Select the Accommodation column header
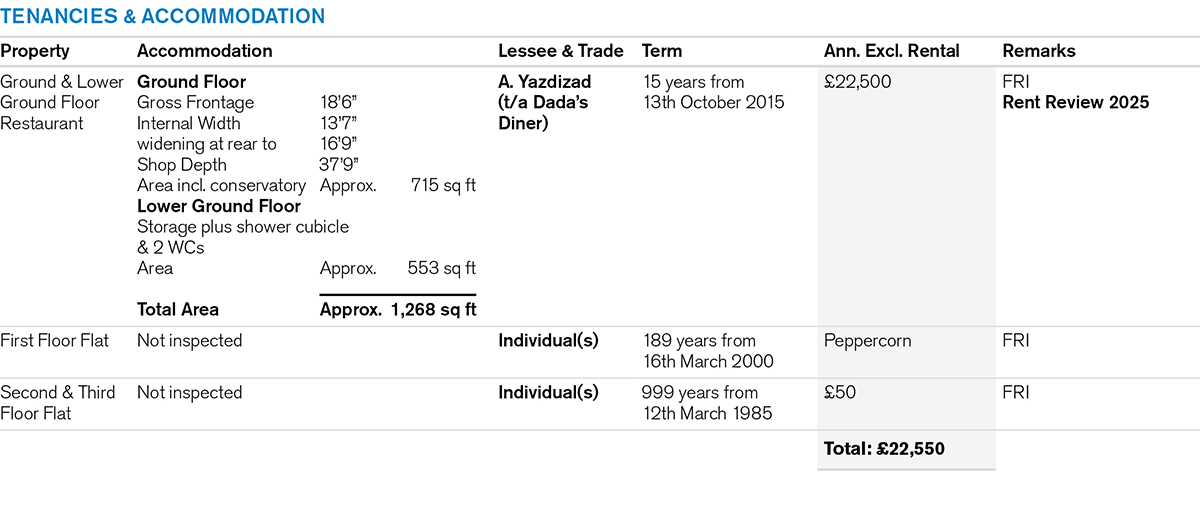The height and width of the screenshot is (520, 1200). (x=204, y=51)
